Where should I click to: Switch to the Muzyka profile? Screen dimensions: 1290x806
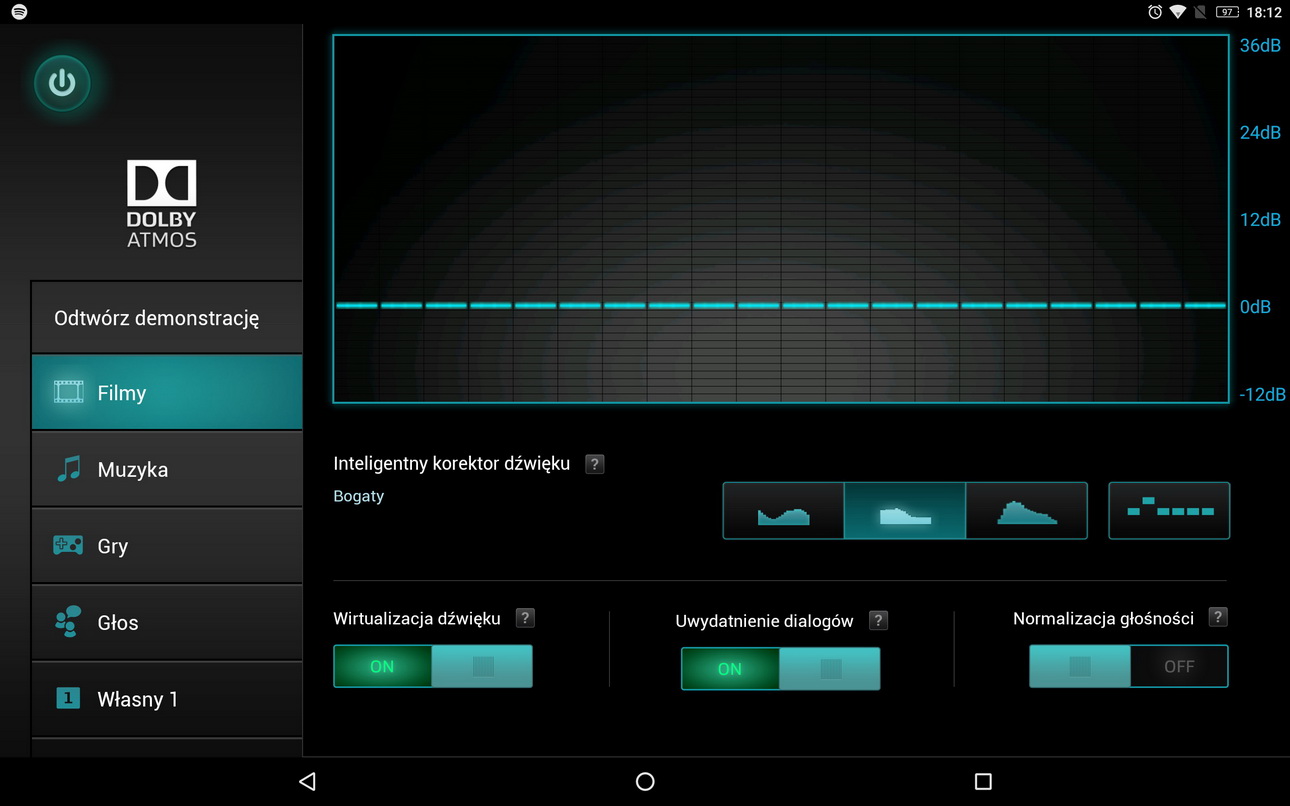point(167,469)
